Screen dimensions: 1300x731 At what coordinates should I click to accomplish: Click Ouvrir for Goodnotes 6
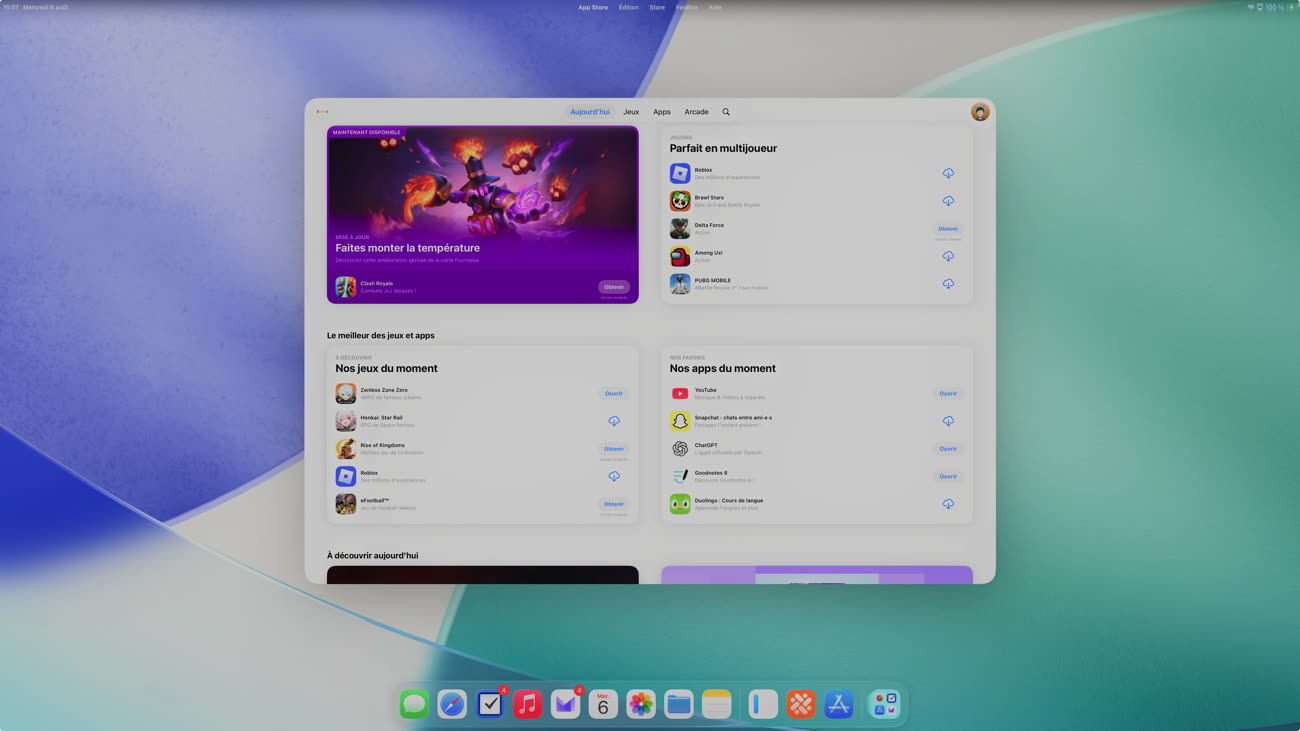[948, 476]
